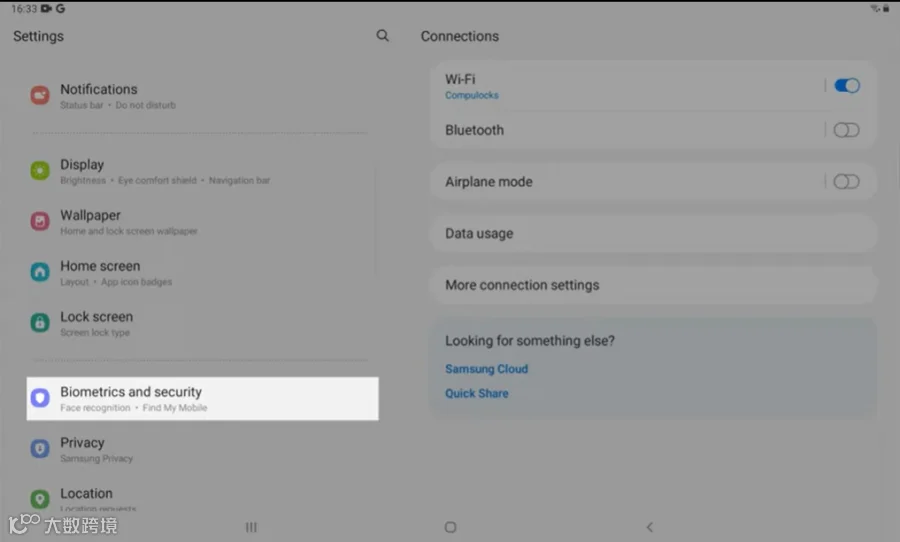Tap the Notifications bell icon

coord(40,95)
